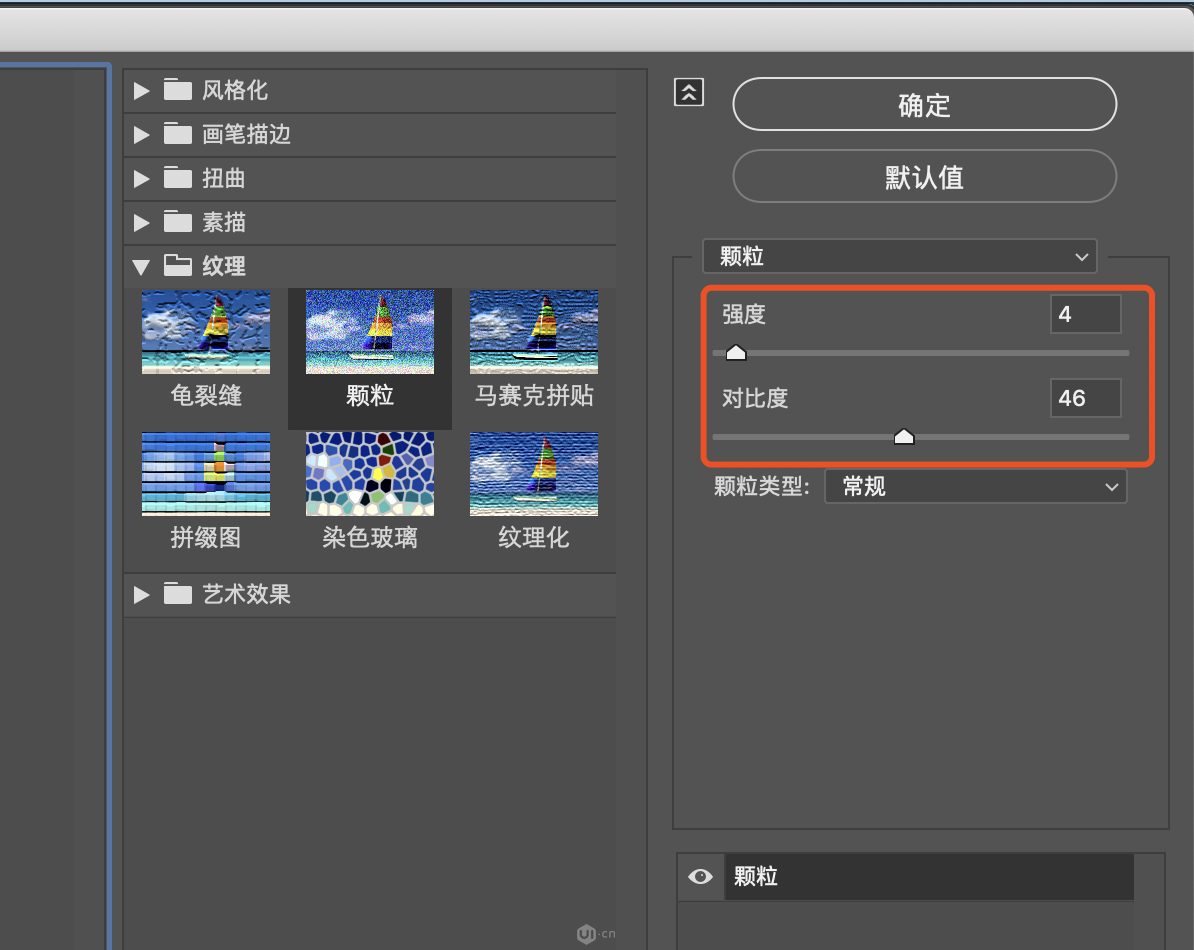The width and height of the screenshot is (1194, 950).
Task: Expand the 扭曲 filter folder
Action: (x=141, y=179)
